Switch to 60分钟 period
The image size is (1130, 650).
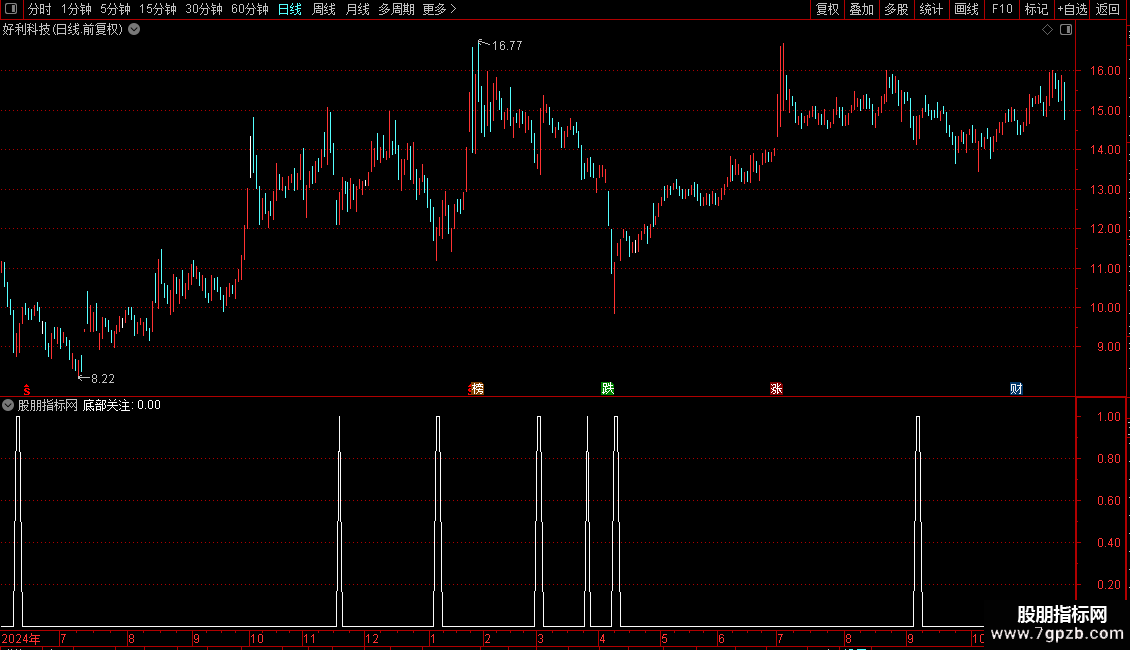pyautogui.click(x=249, y=9)
